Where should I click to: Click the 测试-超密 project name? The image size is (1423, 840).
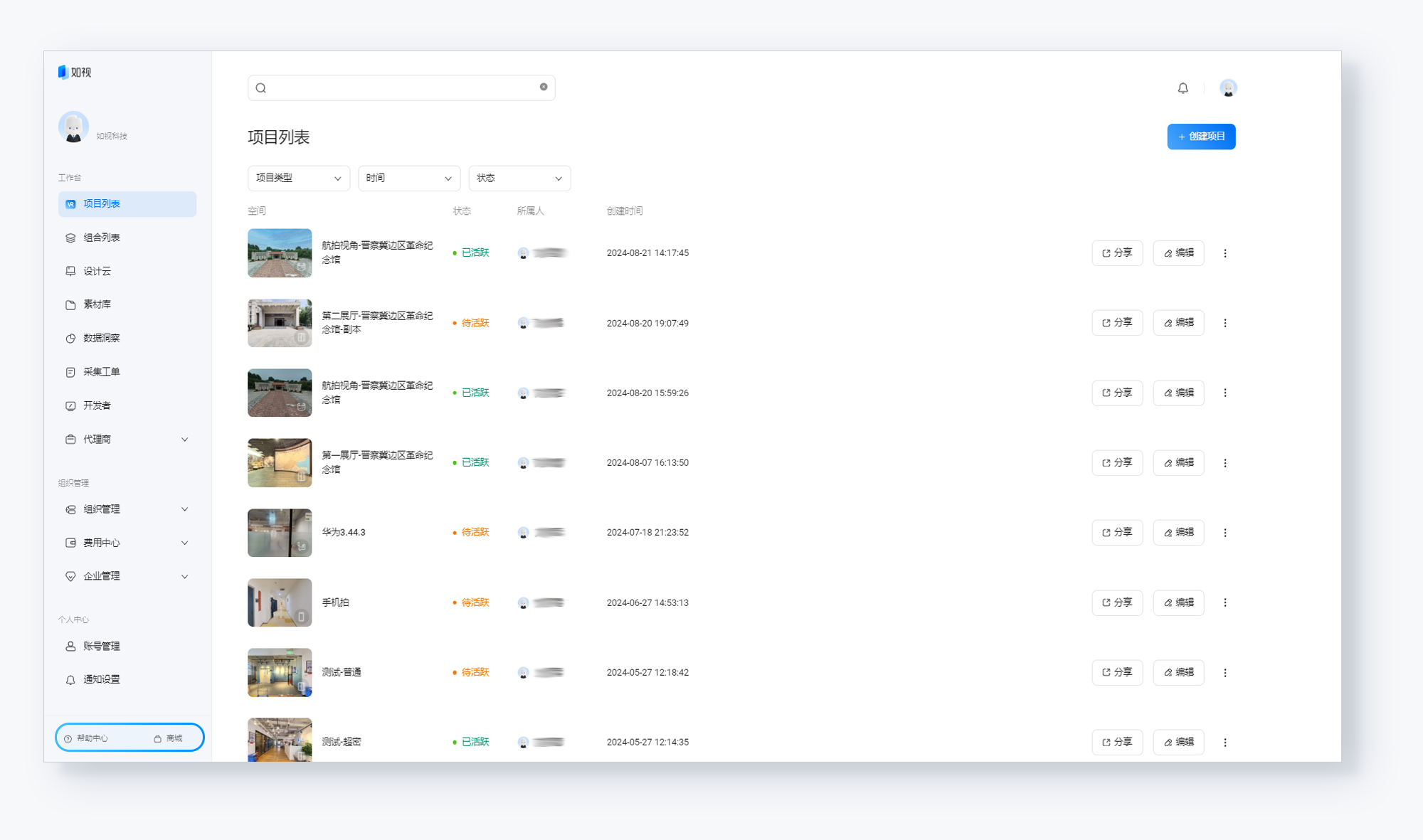pos(342,743)
